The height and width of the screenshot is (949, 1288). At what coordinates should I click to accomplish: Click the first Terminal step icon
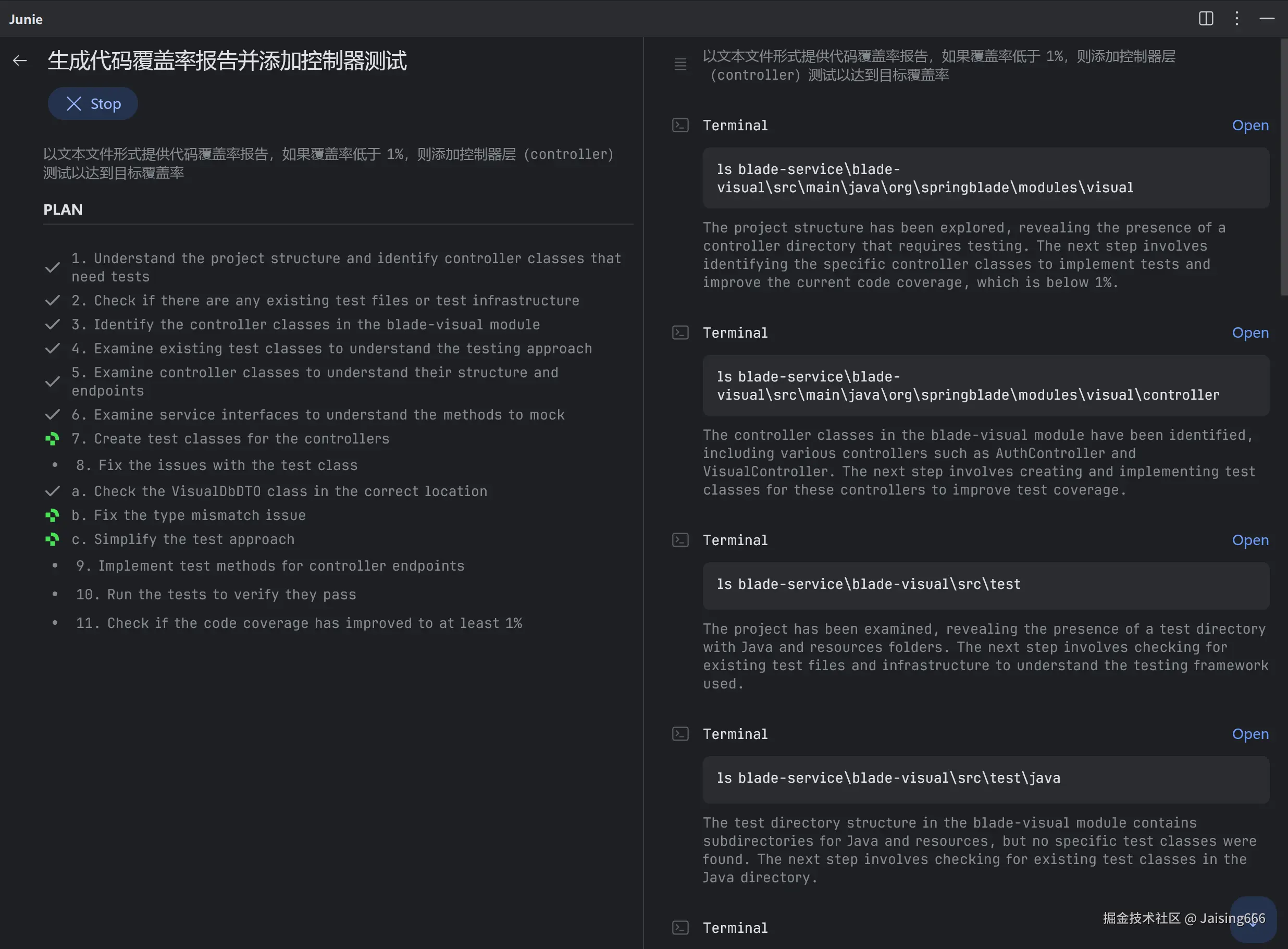click(x=680, y=125)
